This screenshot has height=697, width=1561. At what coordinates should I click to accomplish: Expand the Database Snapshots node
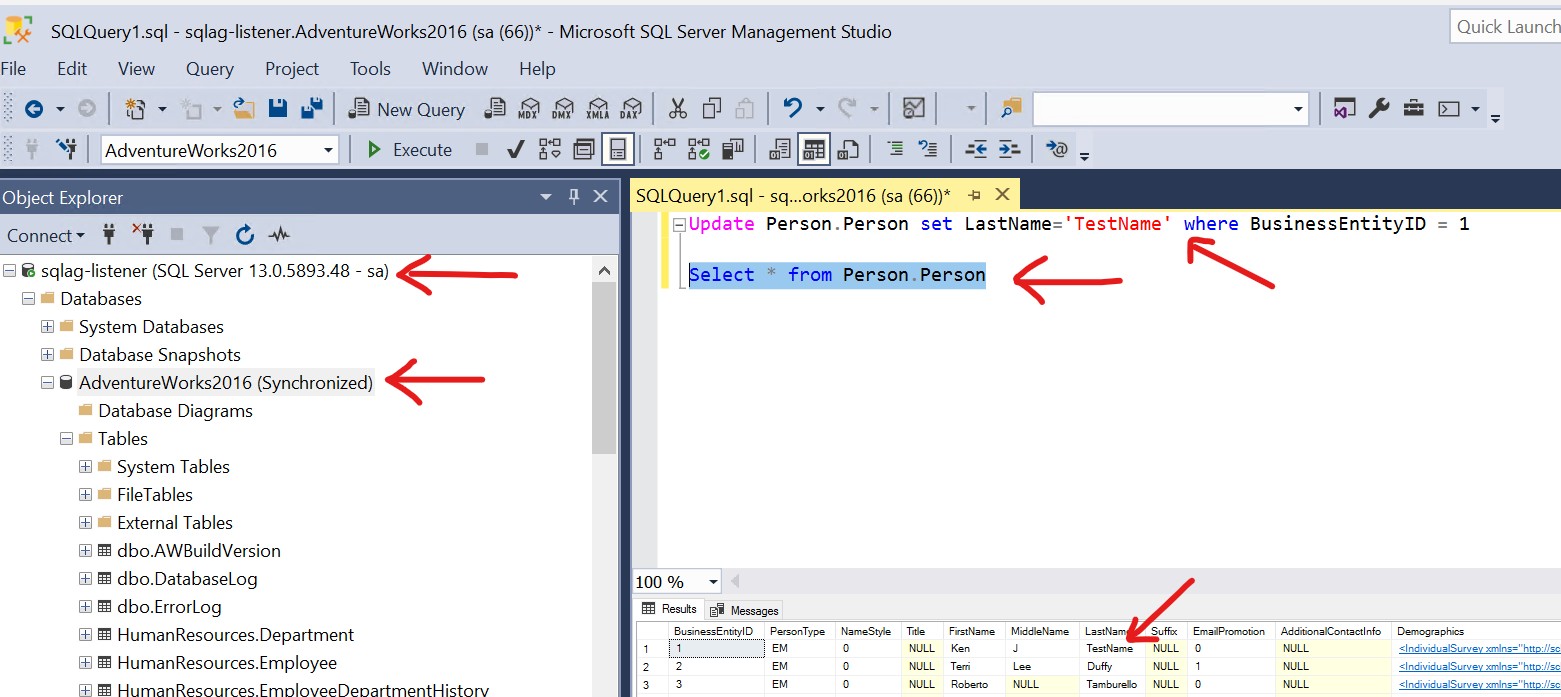coord(47,355)
